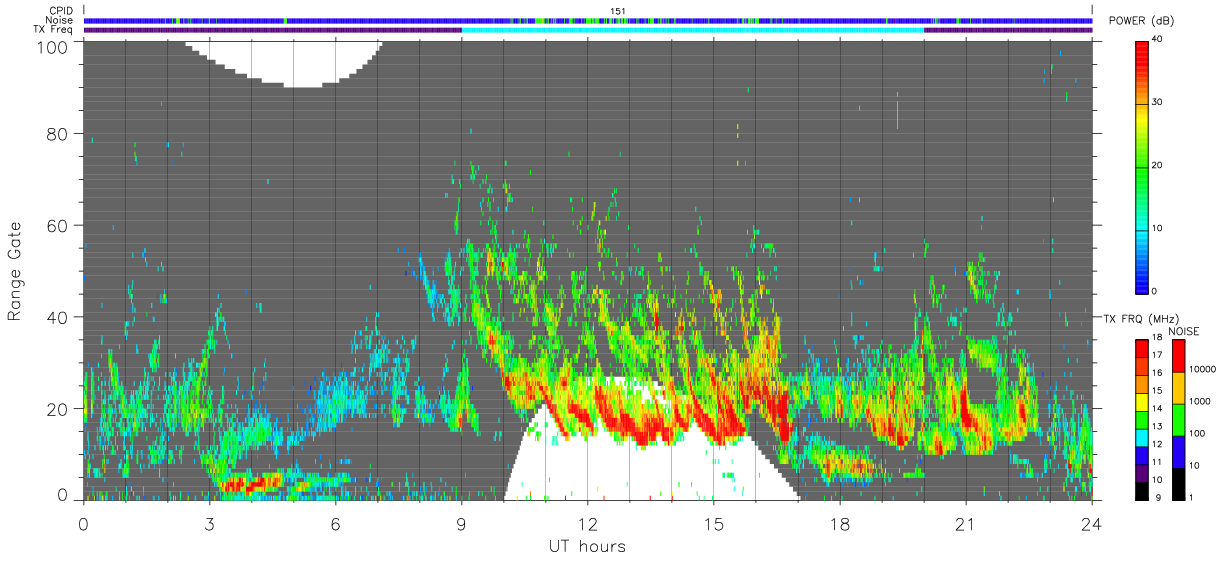The height and width of the screenshot is (567, 1228).
Task: Click the 3 tick on UT hours axis
Action: 209,524
